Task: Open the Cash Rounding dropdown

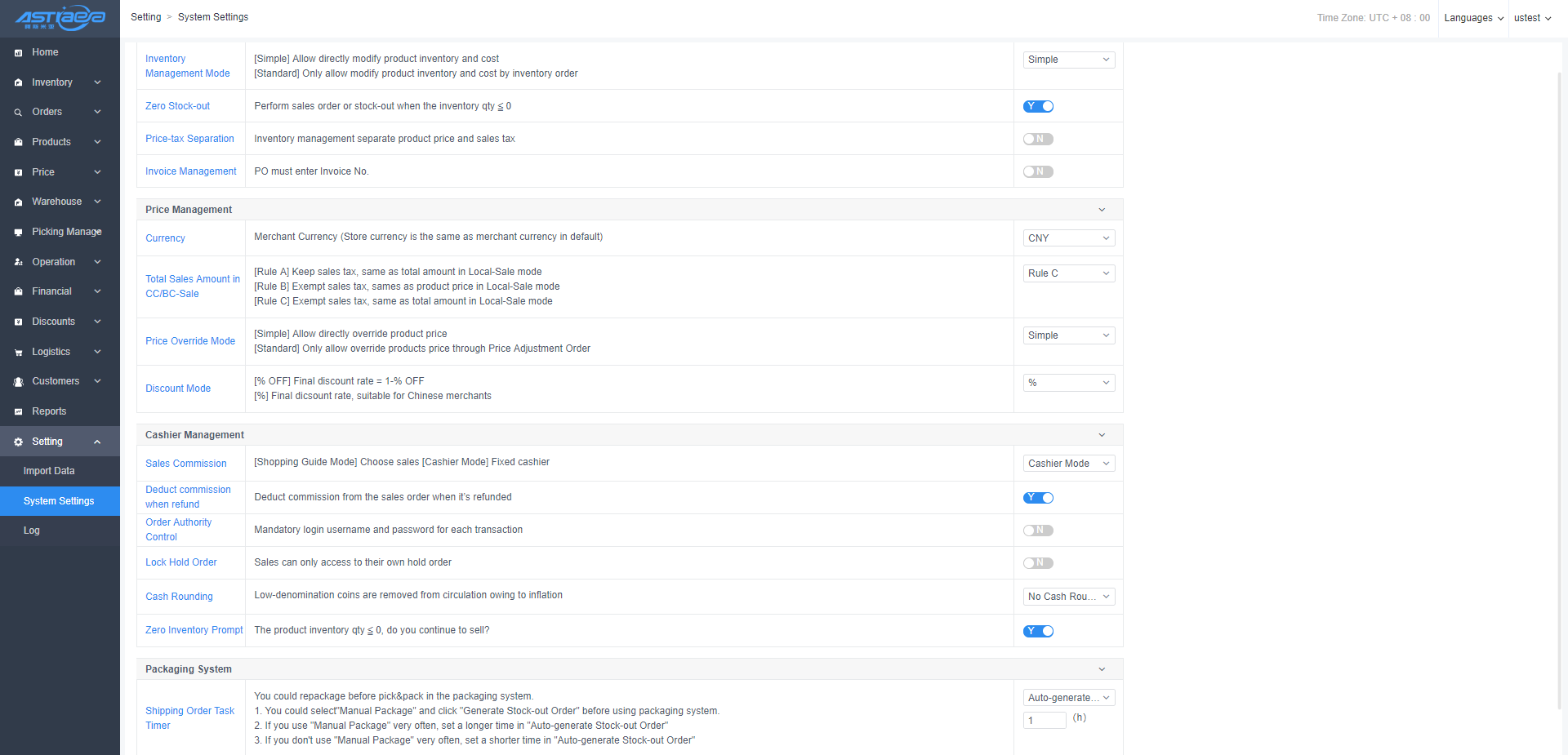Action: [1068, 597]
